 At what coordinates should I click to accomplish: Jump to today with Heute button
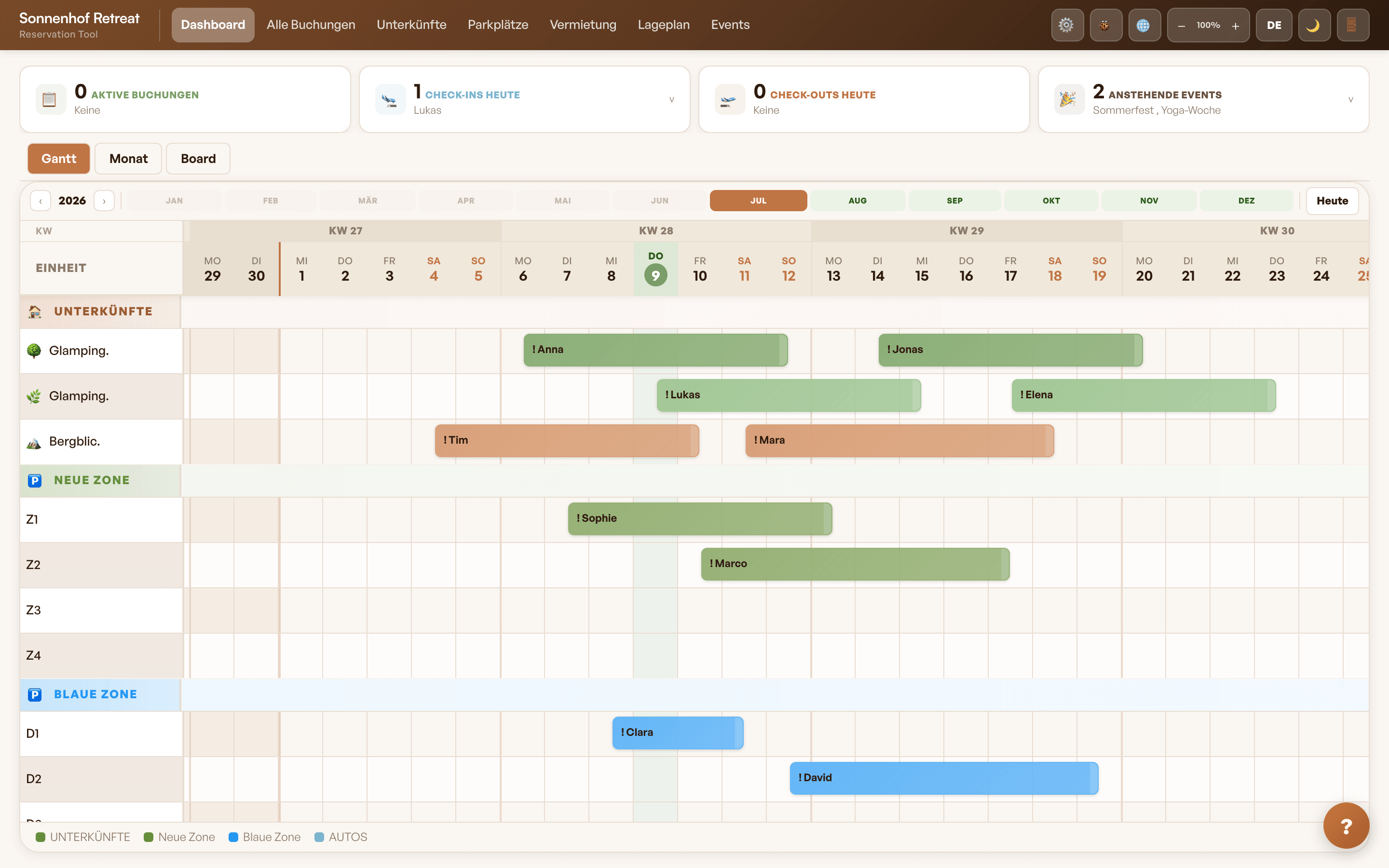click(1332, 201)
